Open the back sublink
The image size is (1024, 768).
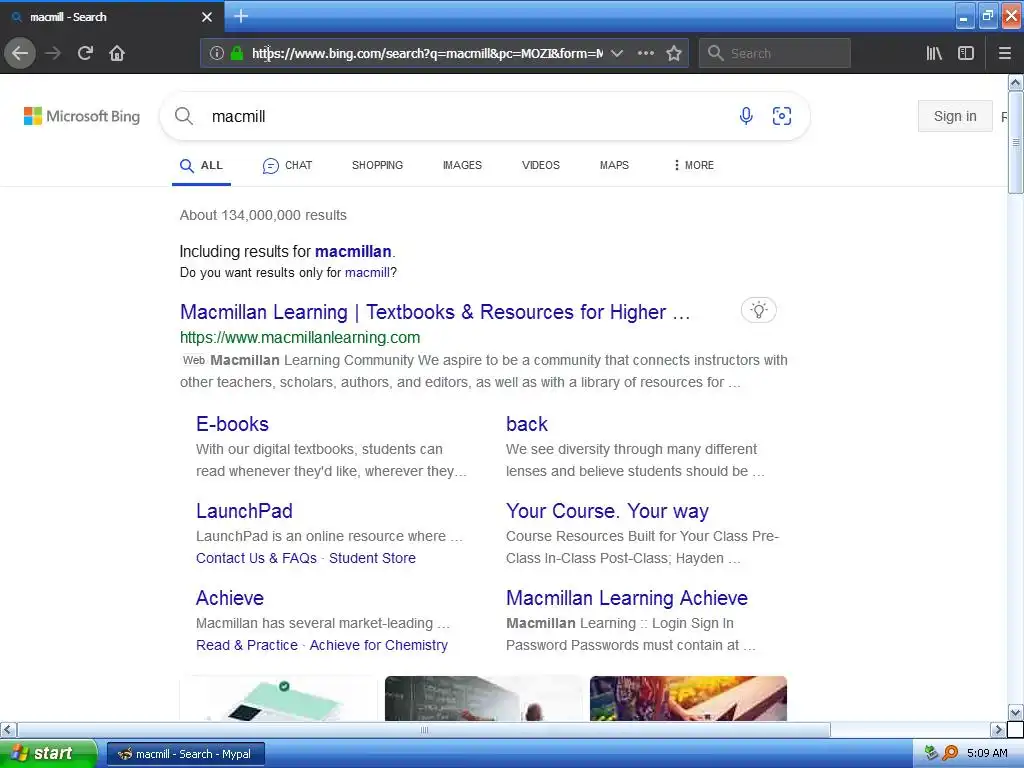pos(526,424)
